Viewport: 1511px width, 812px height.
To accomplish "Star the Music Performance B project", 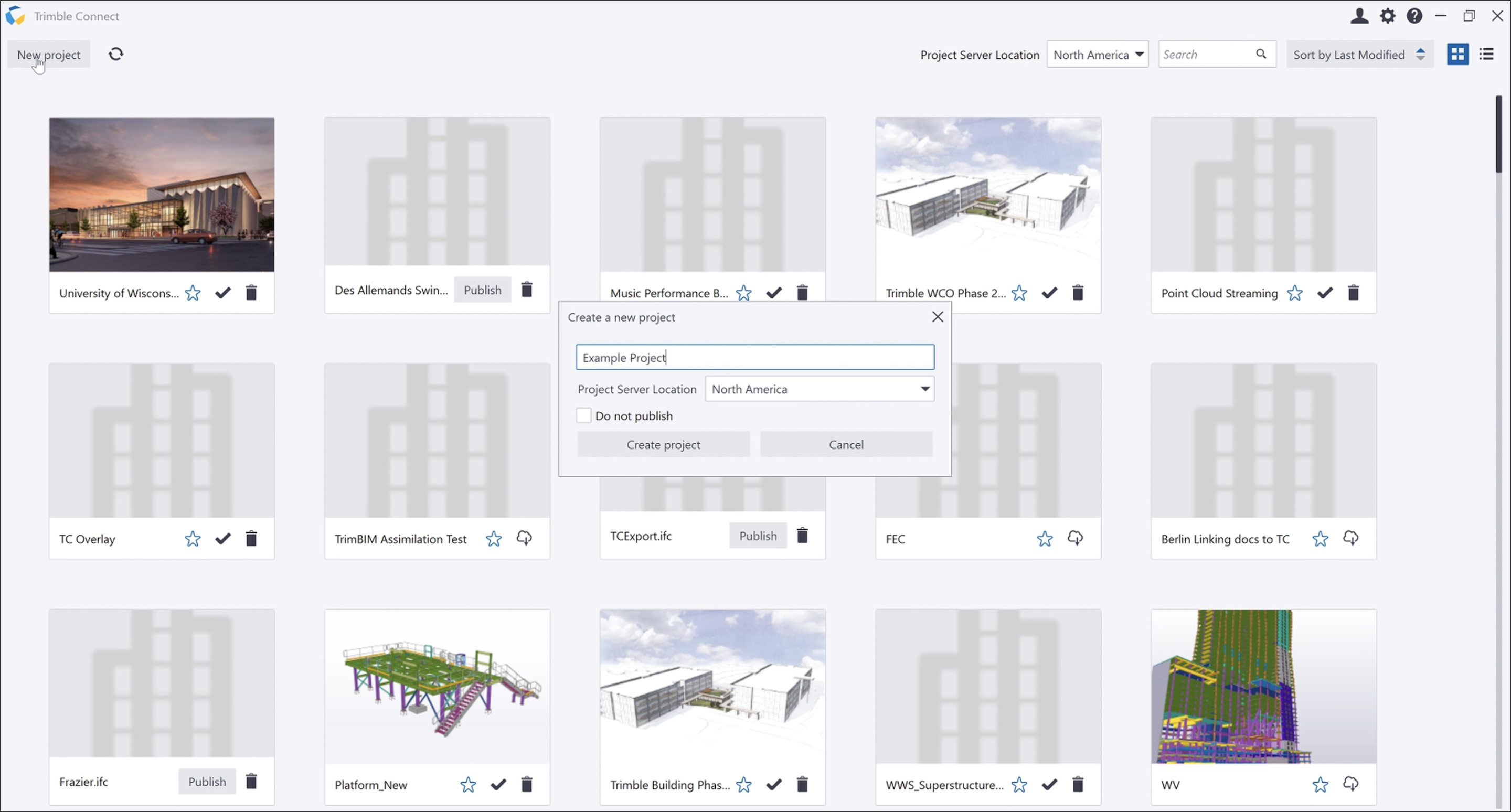I will (x=744, y=293).
